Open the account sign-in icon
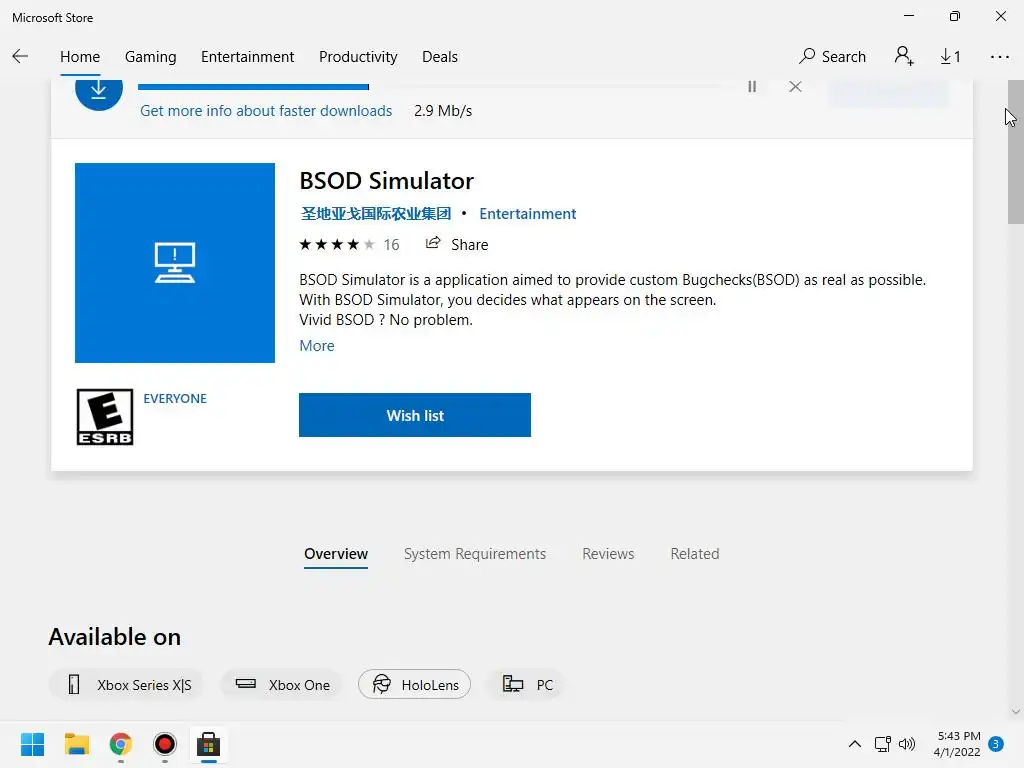 point(904,56)
